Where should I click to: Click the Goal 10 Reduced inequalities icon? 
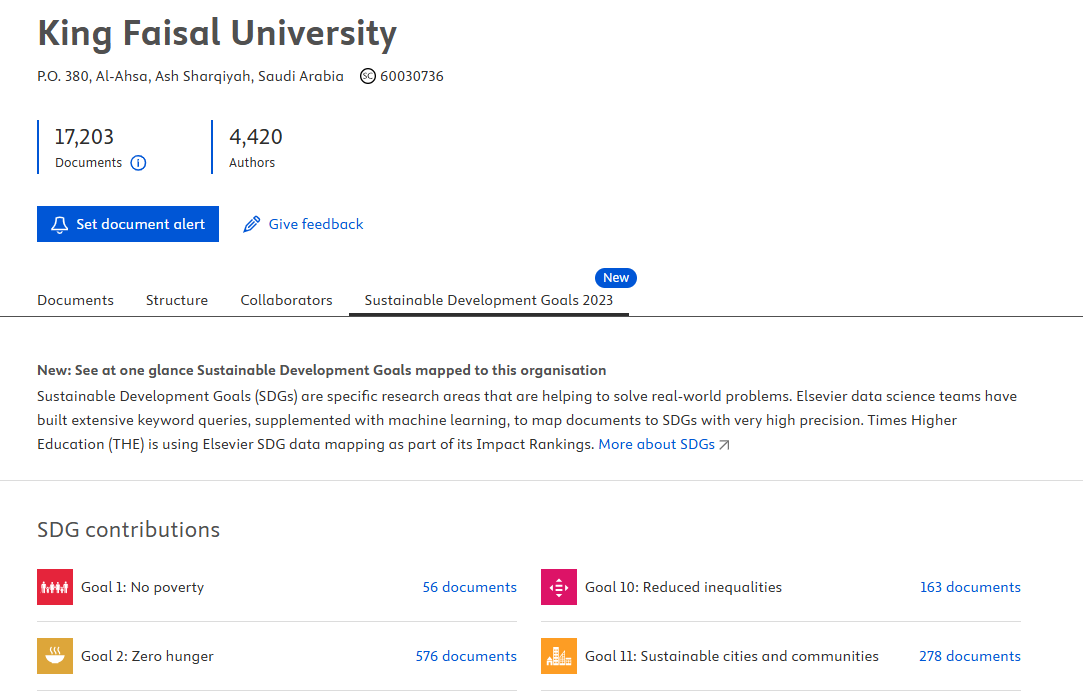pos(559,587)
